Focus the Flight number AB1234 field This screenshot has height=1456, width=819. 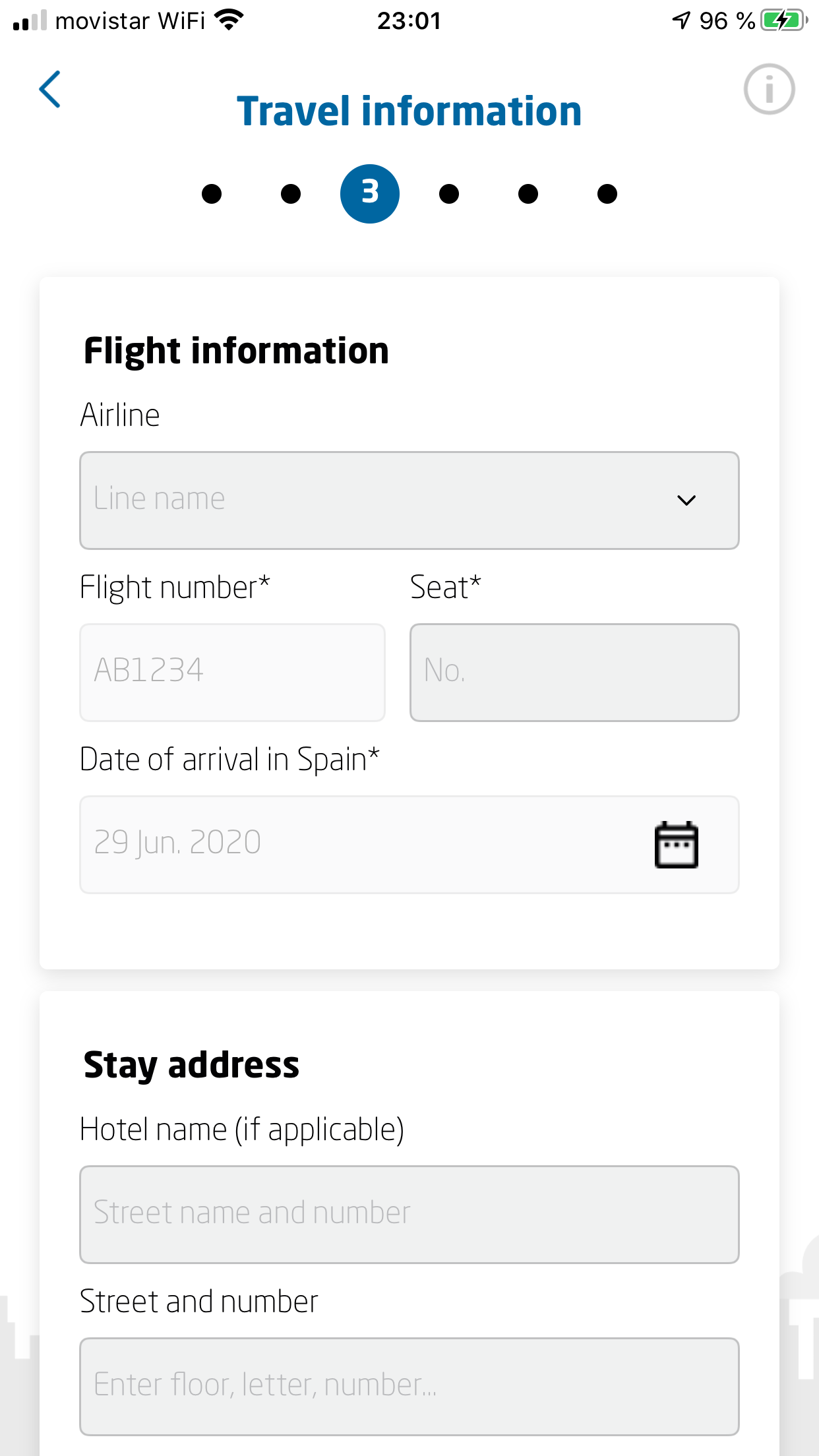[232, 673]
